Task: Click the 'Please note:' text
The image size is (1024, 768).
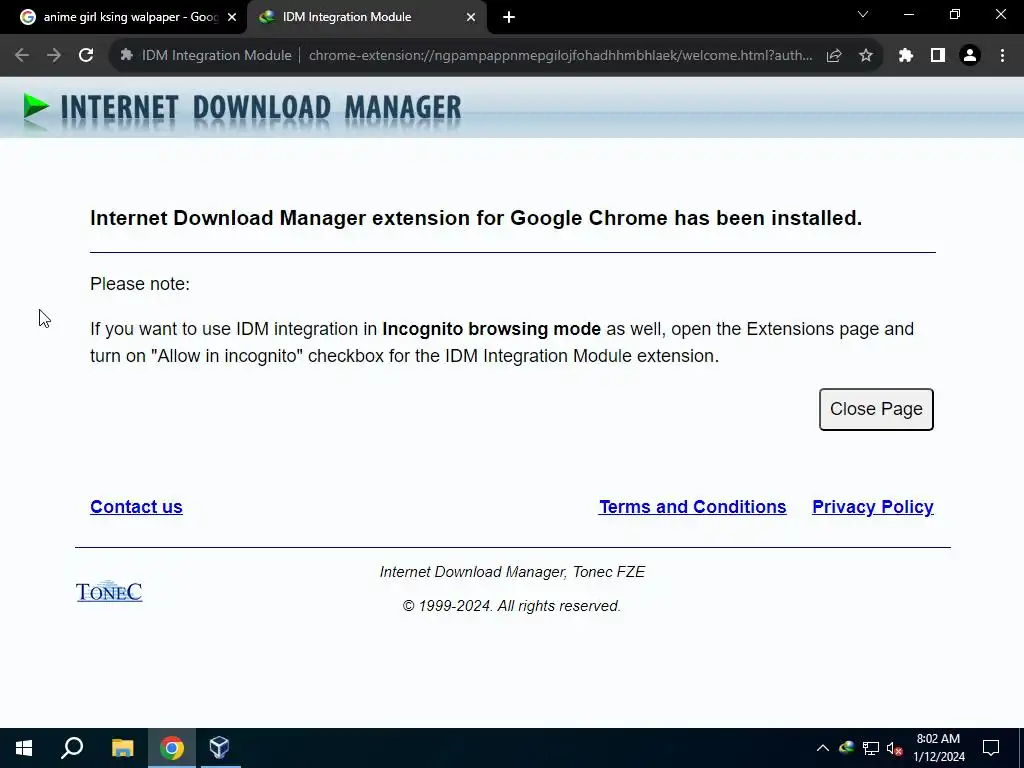Action: [x=140, y=284]
